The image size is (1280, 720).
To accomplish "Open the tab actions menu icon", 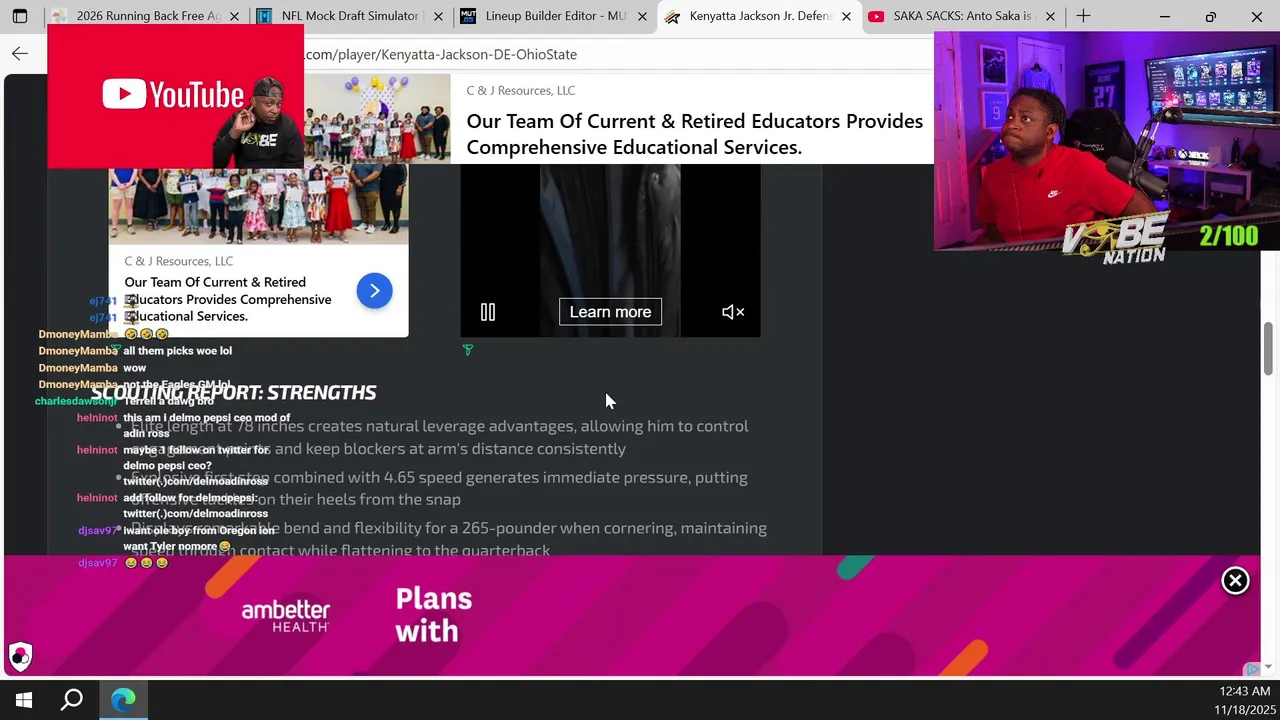I will [x=20, y=16].
